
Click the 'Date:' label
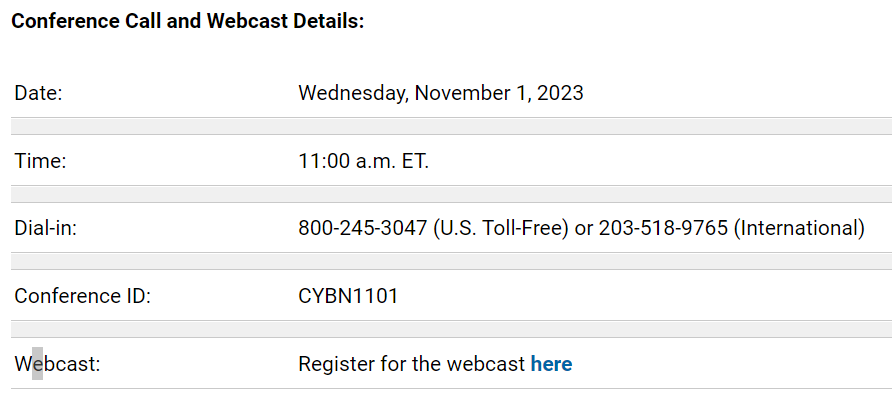(x=38, y=93)
